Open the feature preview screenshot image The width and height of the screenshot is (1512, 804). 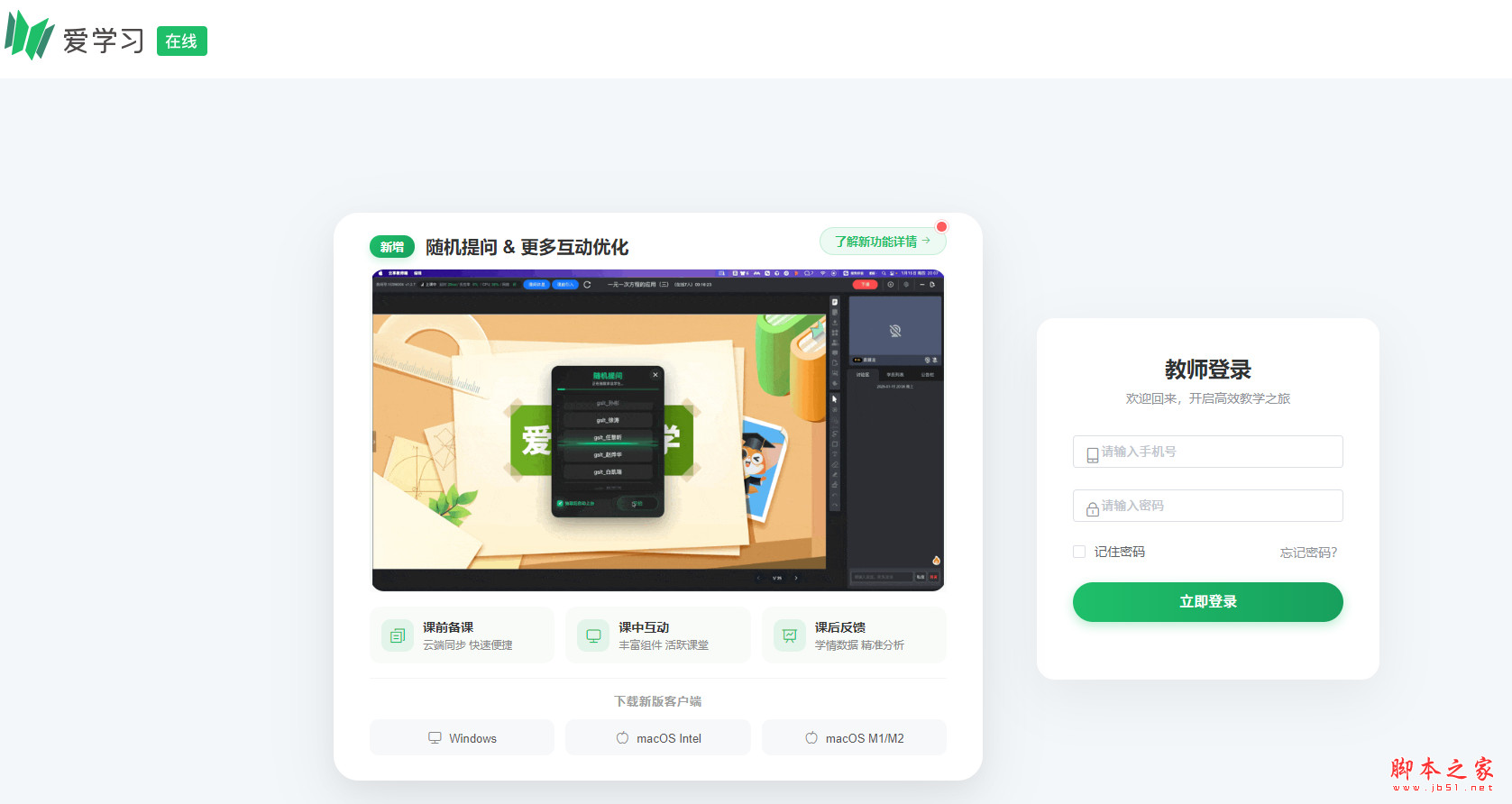(658, 430)
